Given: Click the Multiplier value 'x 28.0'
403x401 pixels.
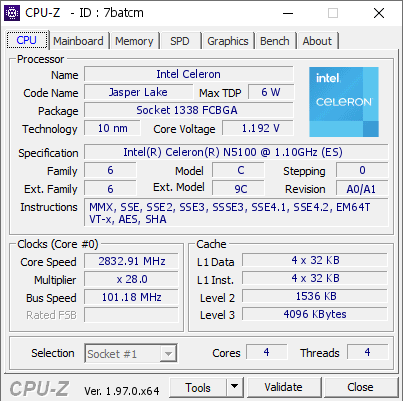Looking at the screenshot, I should (x=131, y=279).
